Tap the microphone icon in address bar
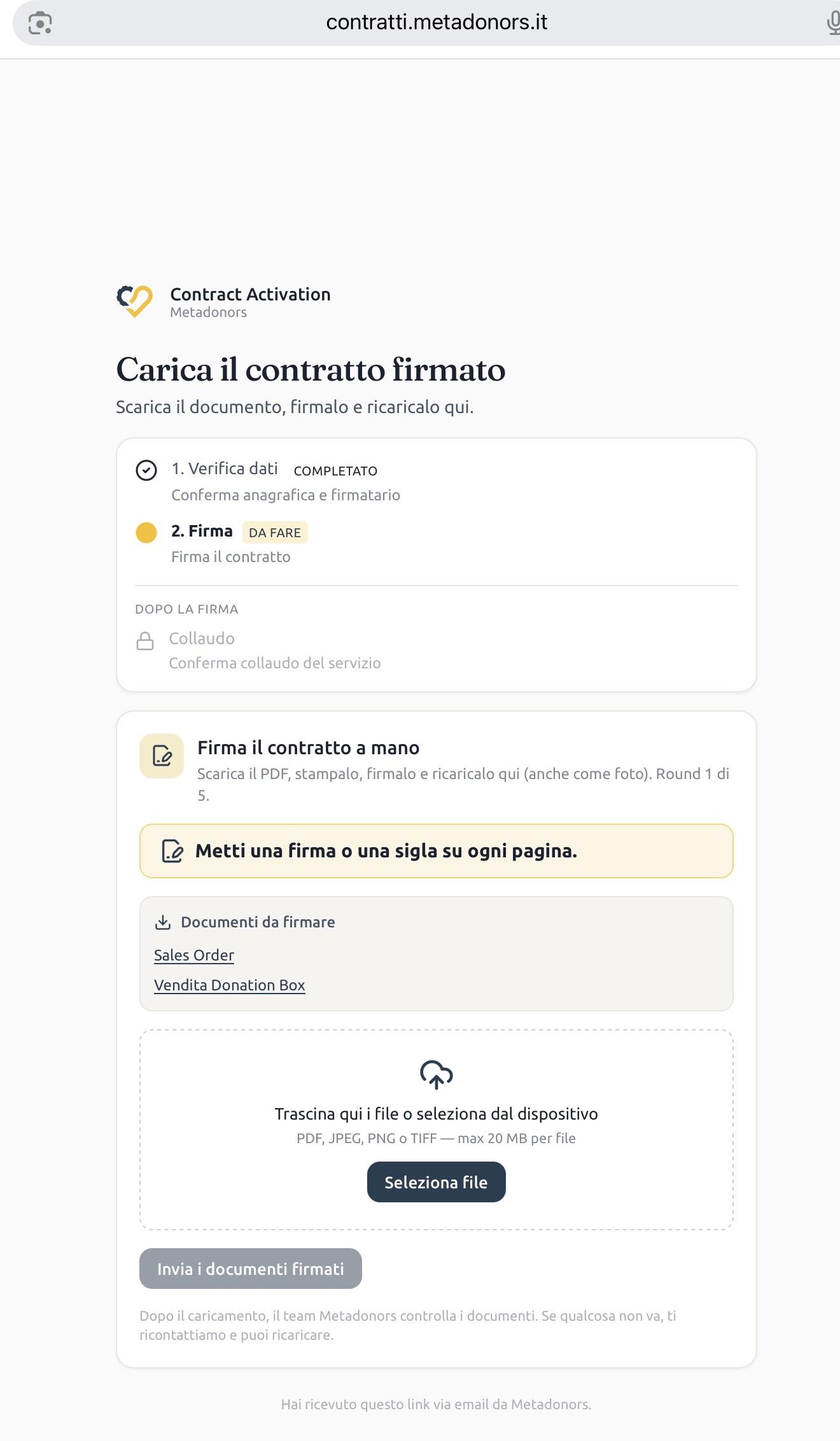This screenshot has width=840, height=1441. pyautogui.click(x=833, y=24)
